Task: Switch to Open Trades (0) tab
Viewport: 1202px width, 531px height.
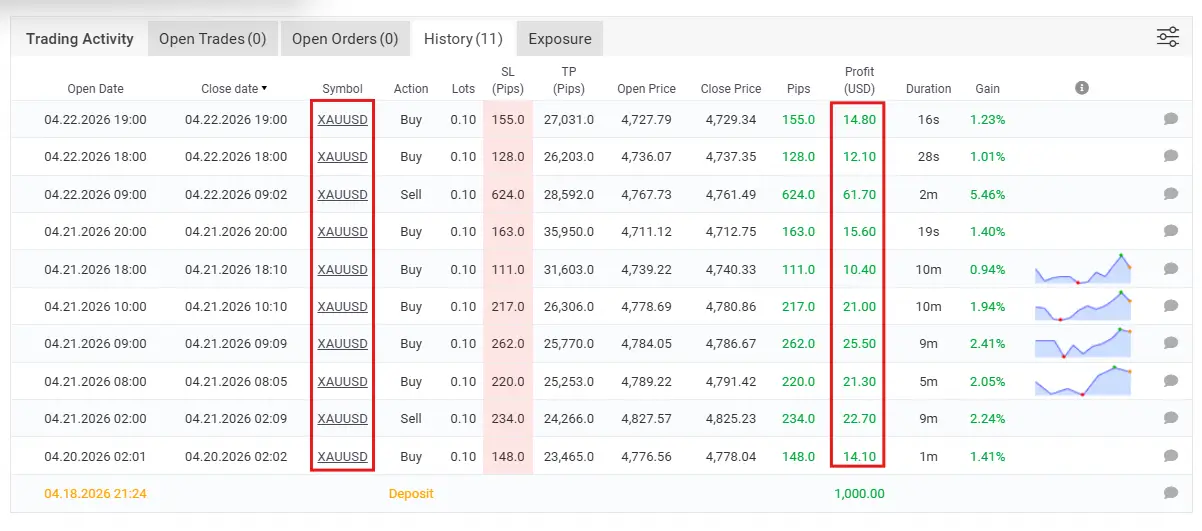Action: coord(212,39)
